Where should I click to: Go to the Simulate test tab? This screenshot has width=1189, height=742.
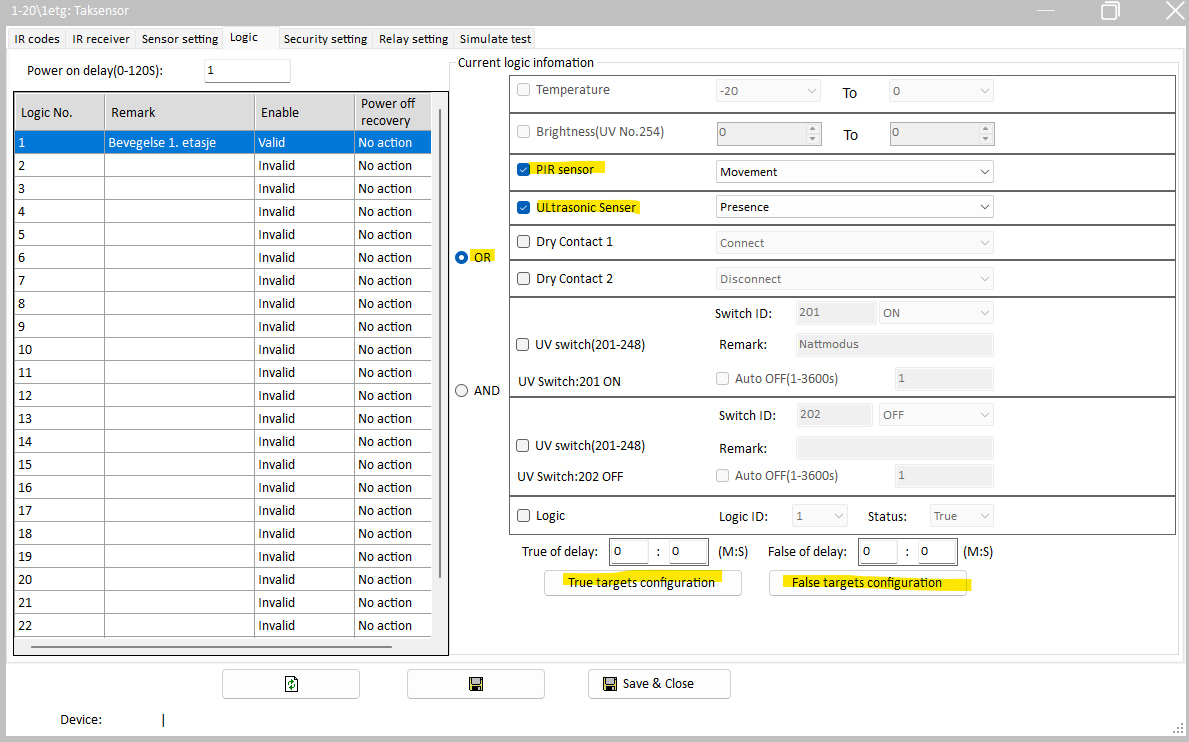tap(494, 39)
